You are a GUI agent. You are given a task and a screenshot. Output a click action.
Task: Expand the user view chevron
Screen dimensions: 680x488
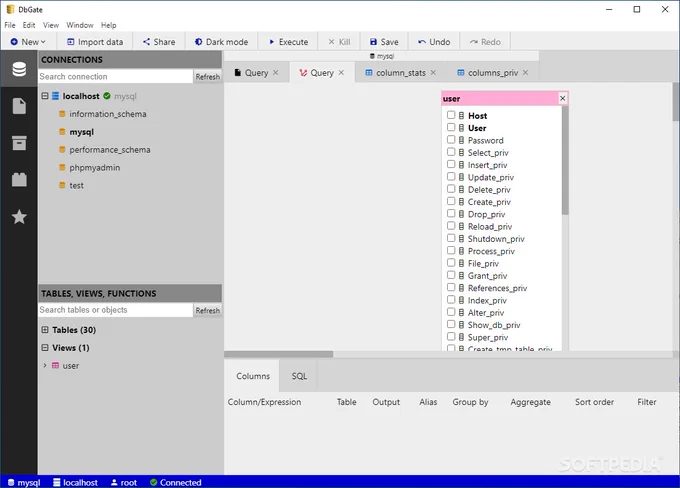(x=45, y=365)
